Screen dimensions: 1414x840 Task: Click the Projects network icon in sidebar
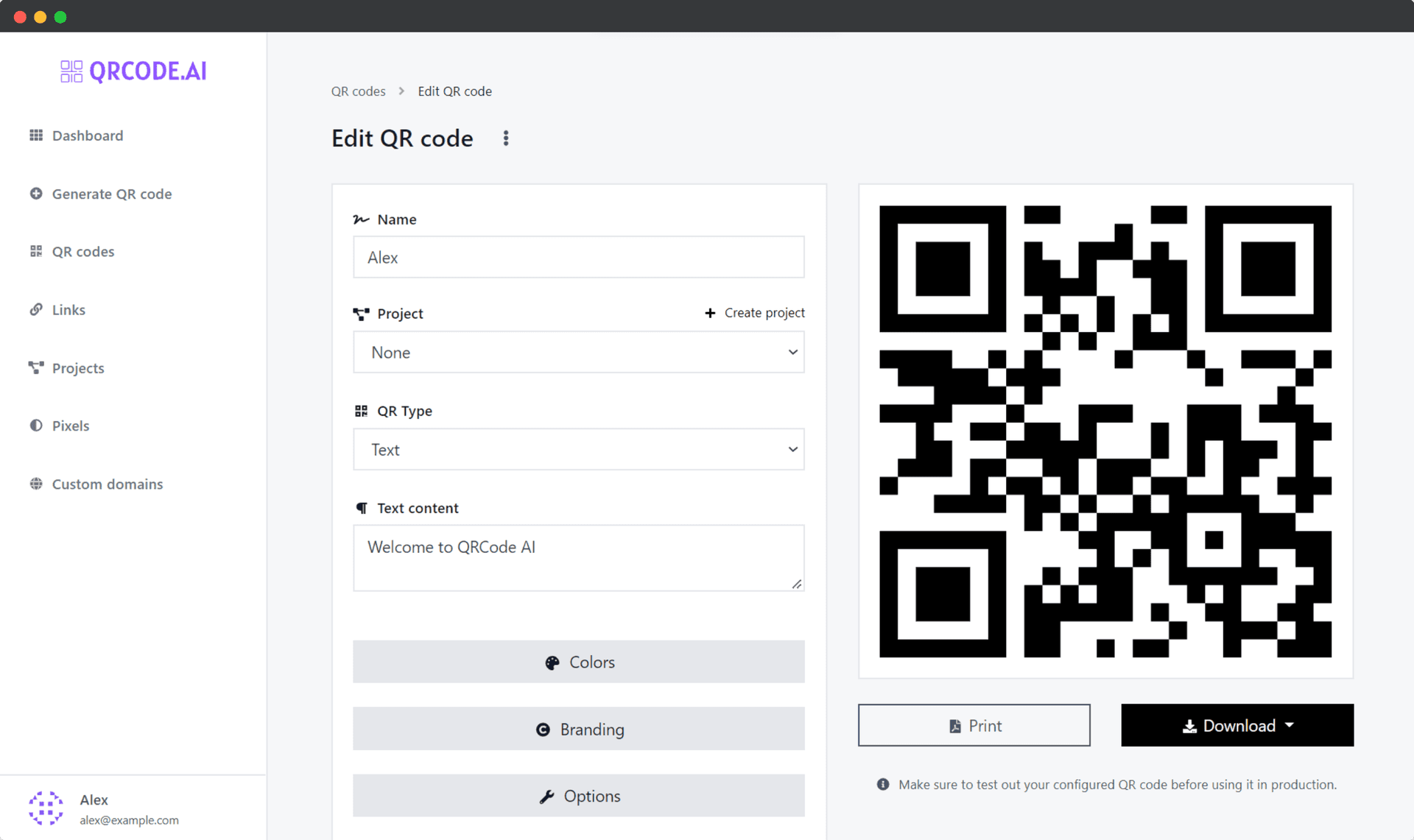coord(36,367)
